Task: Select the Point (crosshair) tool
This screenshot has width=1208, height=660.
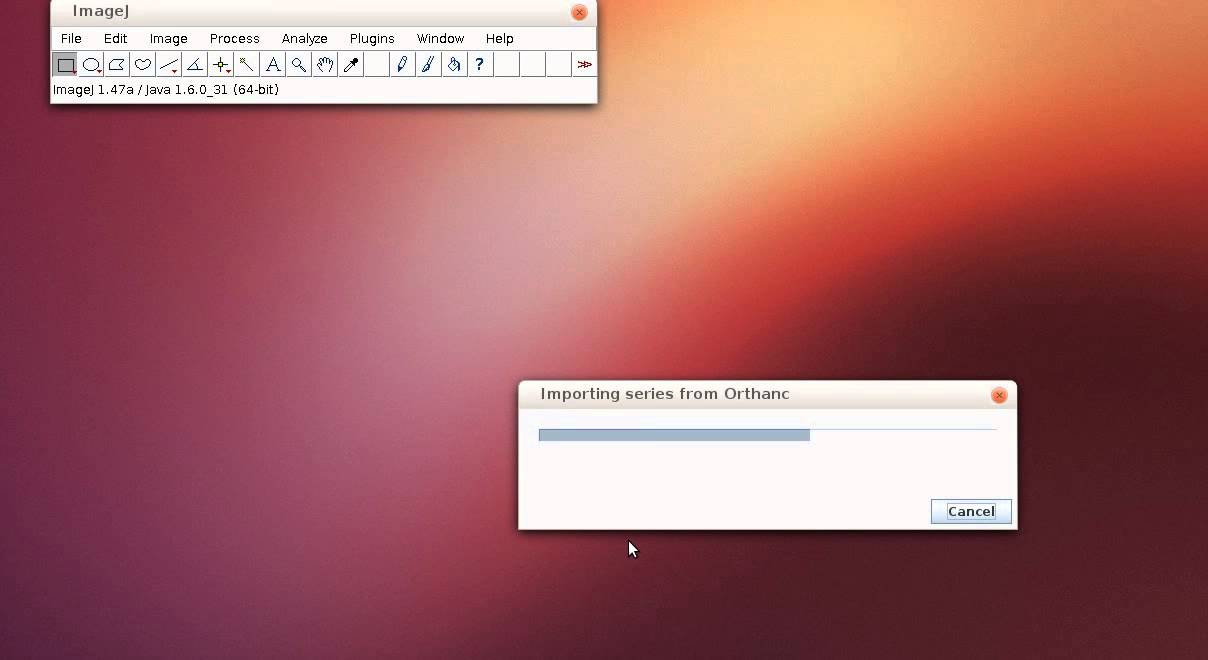Action: coord(221,65)
